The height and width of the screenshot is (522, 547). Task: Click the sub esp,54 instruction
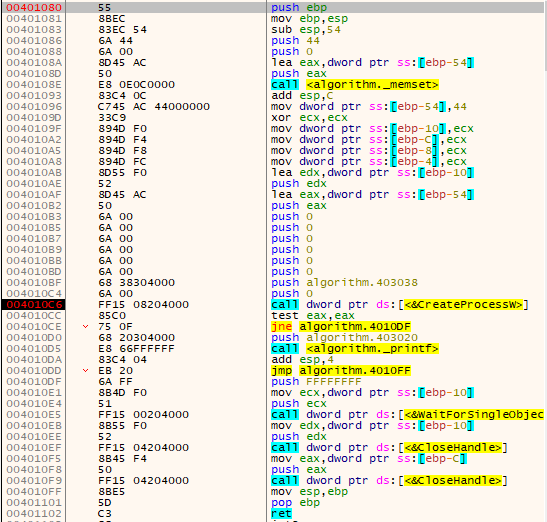(306, 29)
